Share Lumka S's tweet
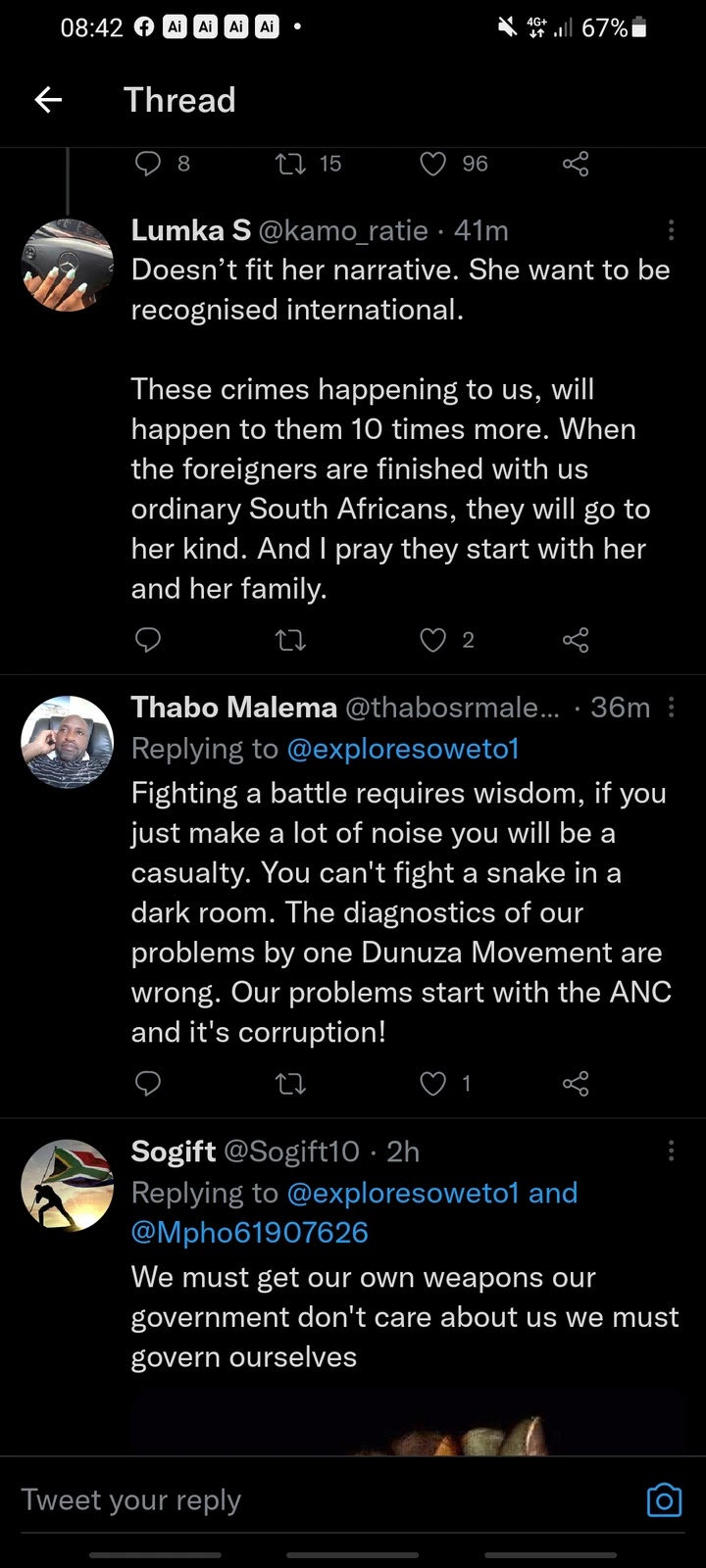Screen dimensions: 706x1568 576,640
